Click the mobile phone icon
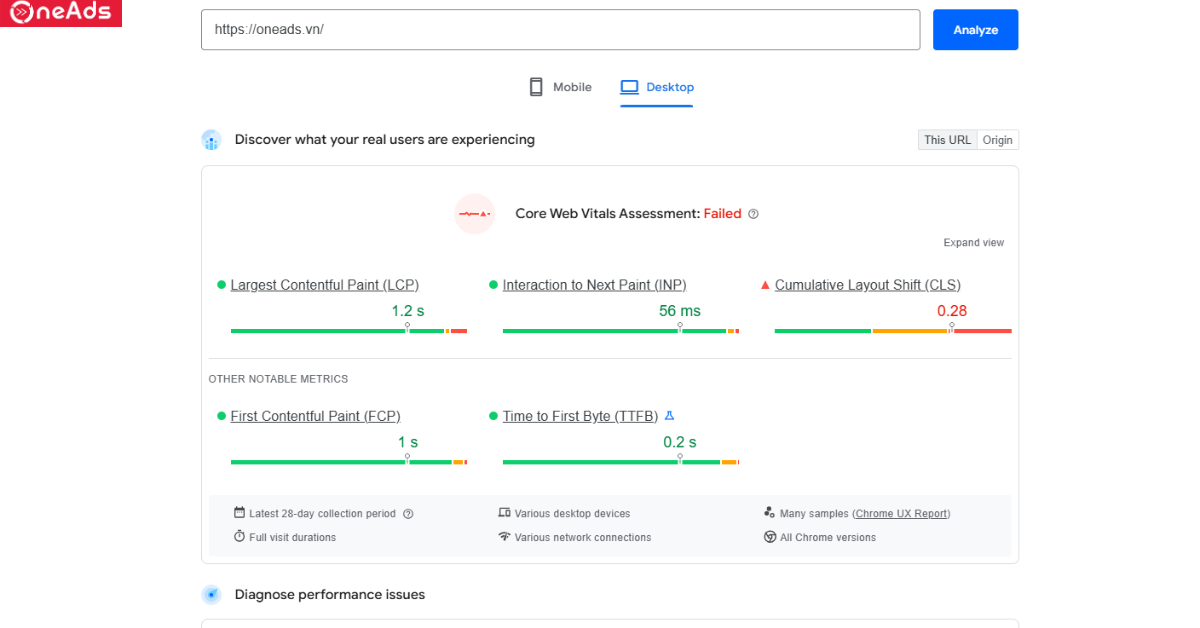The image size is (1200, 628). tap(536, 87)
